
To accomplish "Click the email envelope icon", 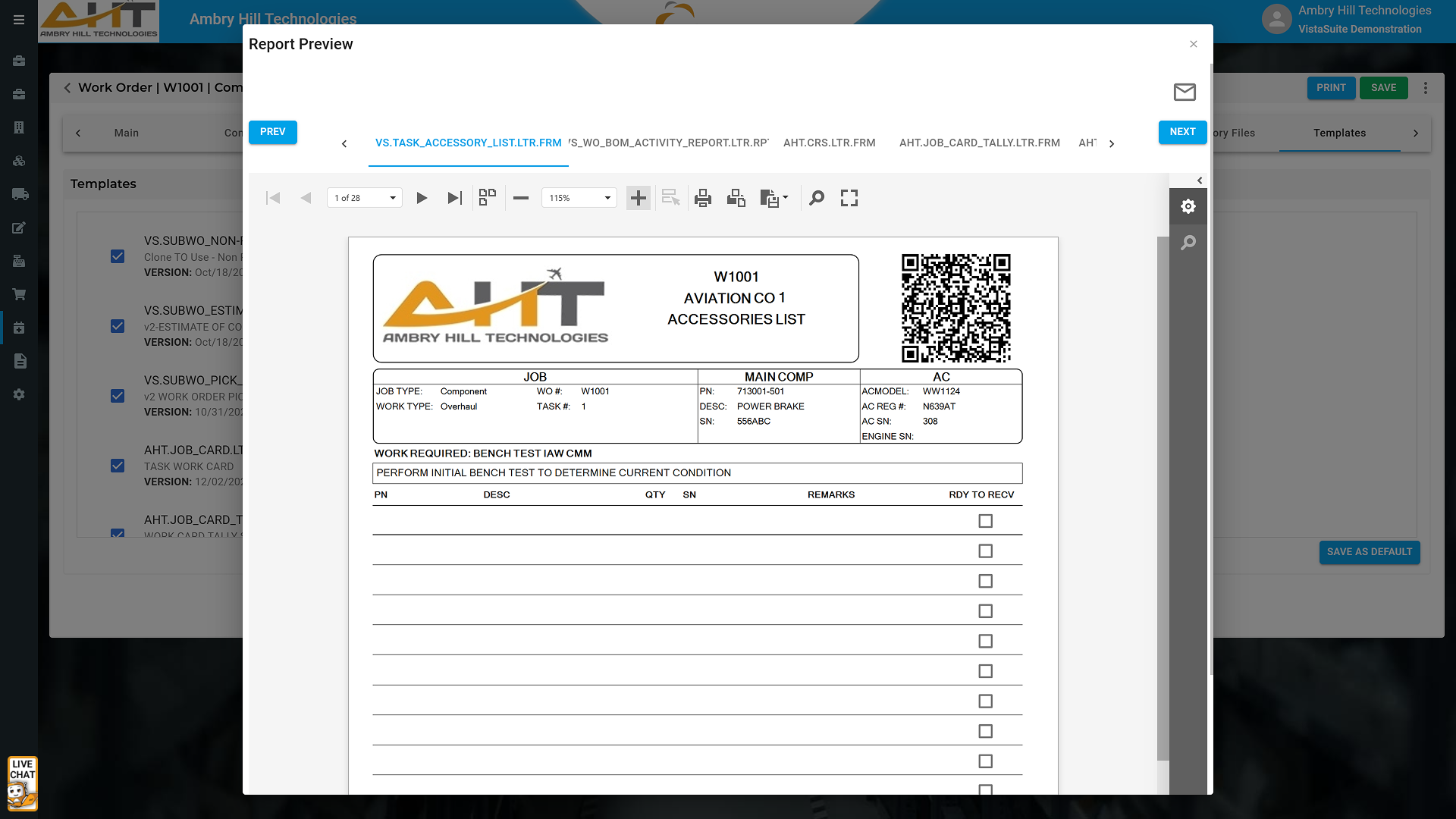I will click(1185, 92).
